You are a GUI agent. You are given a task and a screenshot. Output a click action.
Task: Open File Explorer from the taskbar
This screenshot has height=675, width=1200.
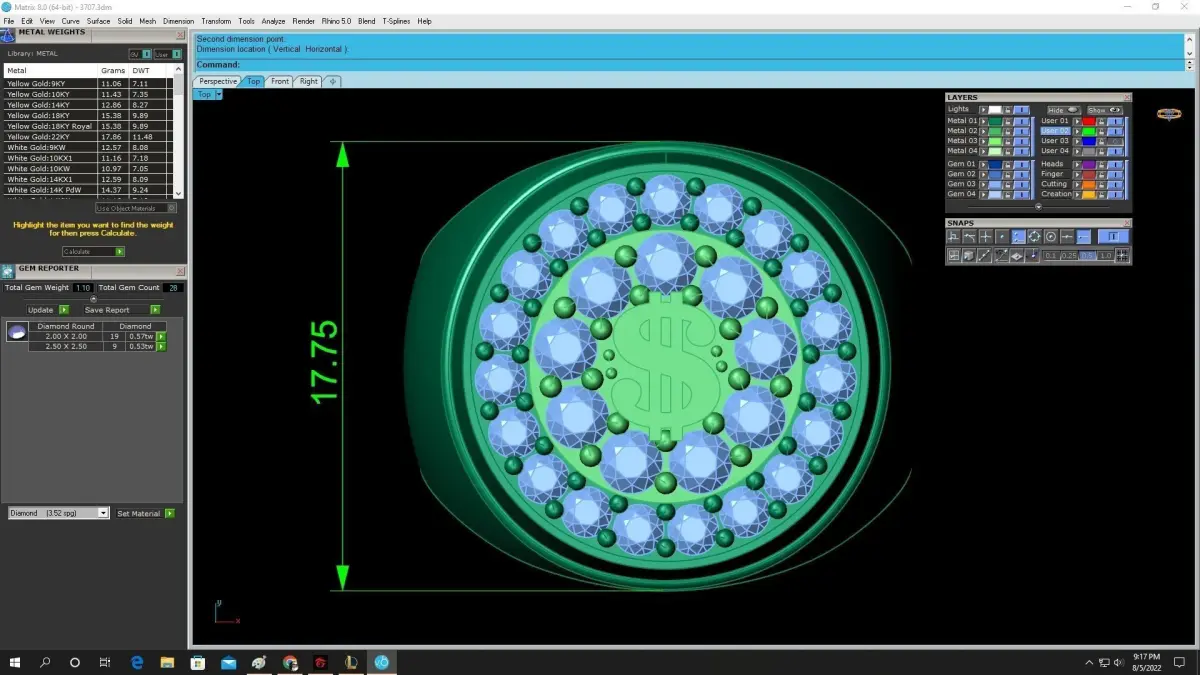point(167,662)
